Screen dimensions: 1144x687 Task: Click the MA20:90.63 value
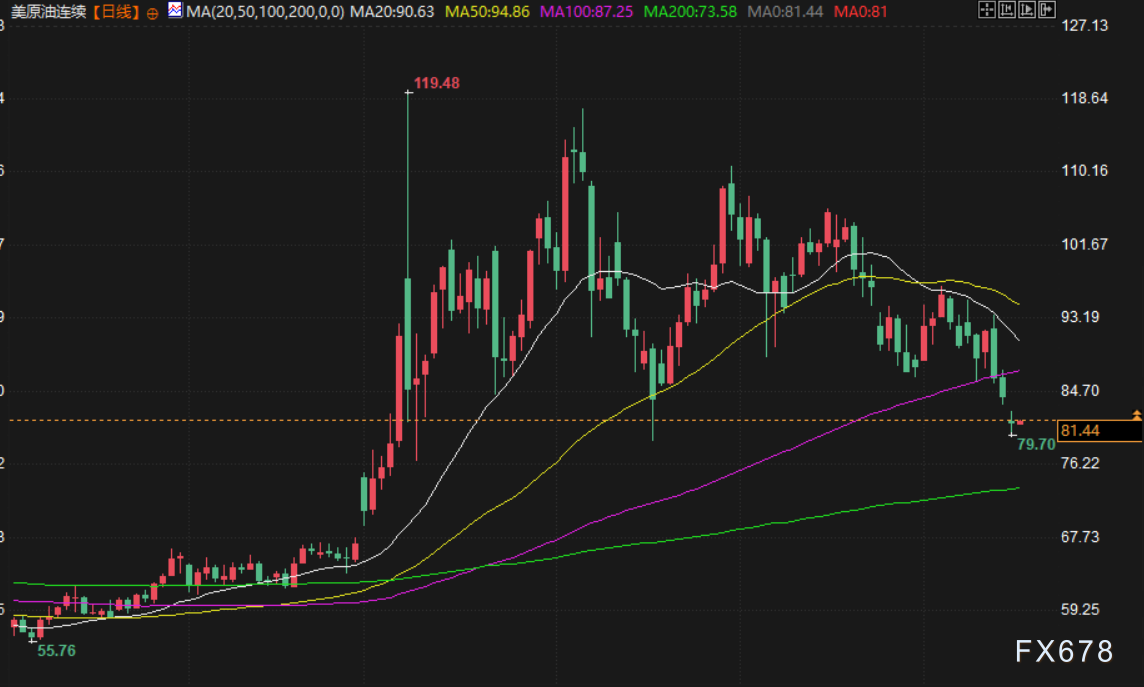coord(392,12)
